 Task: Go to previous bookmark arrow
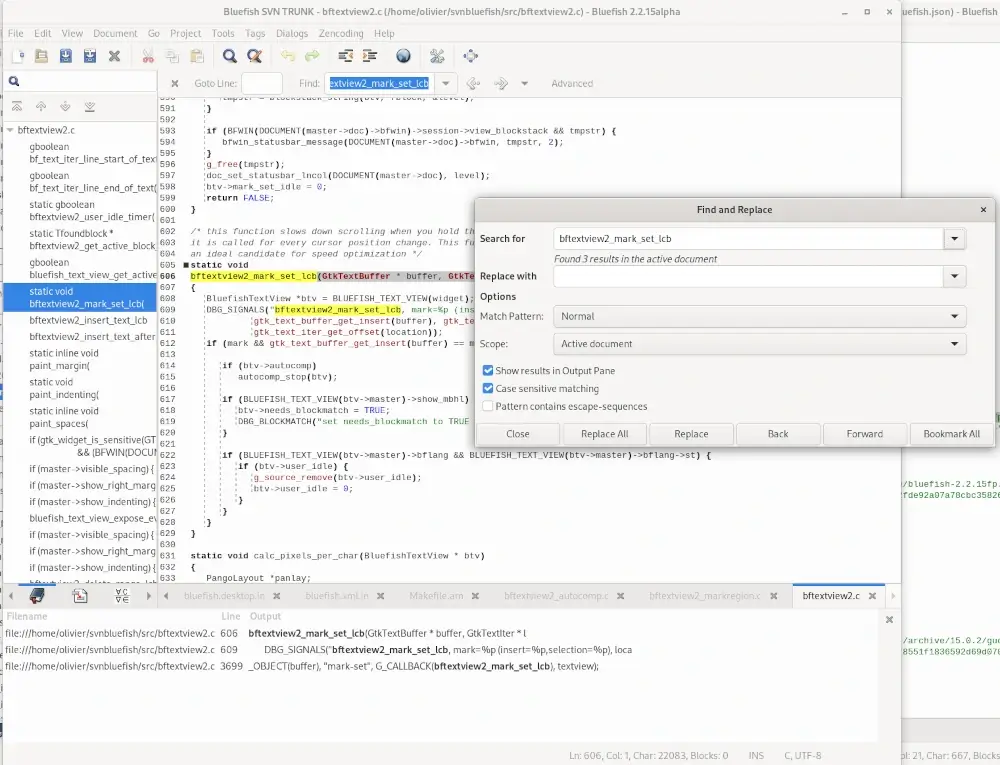tap(41, 106)
